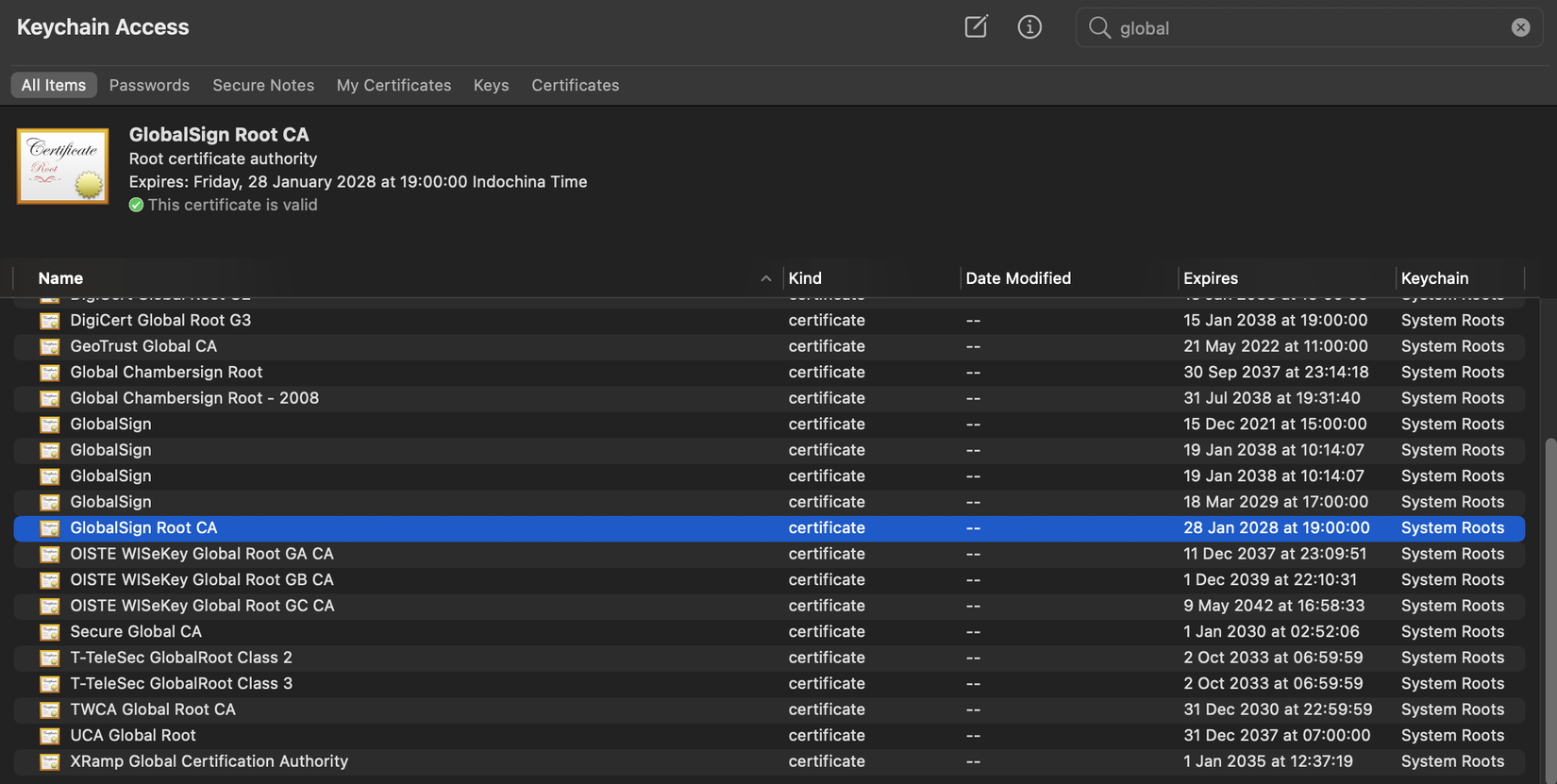Click the large Root Certificate thumbnail
This screenshot has height=784, width=1557.
click(62, 166)
